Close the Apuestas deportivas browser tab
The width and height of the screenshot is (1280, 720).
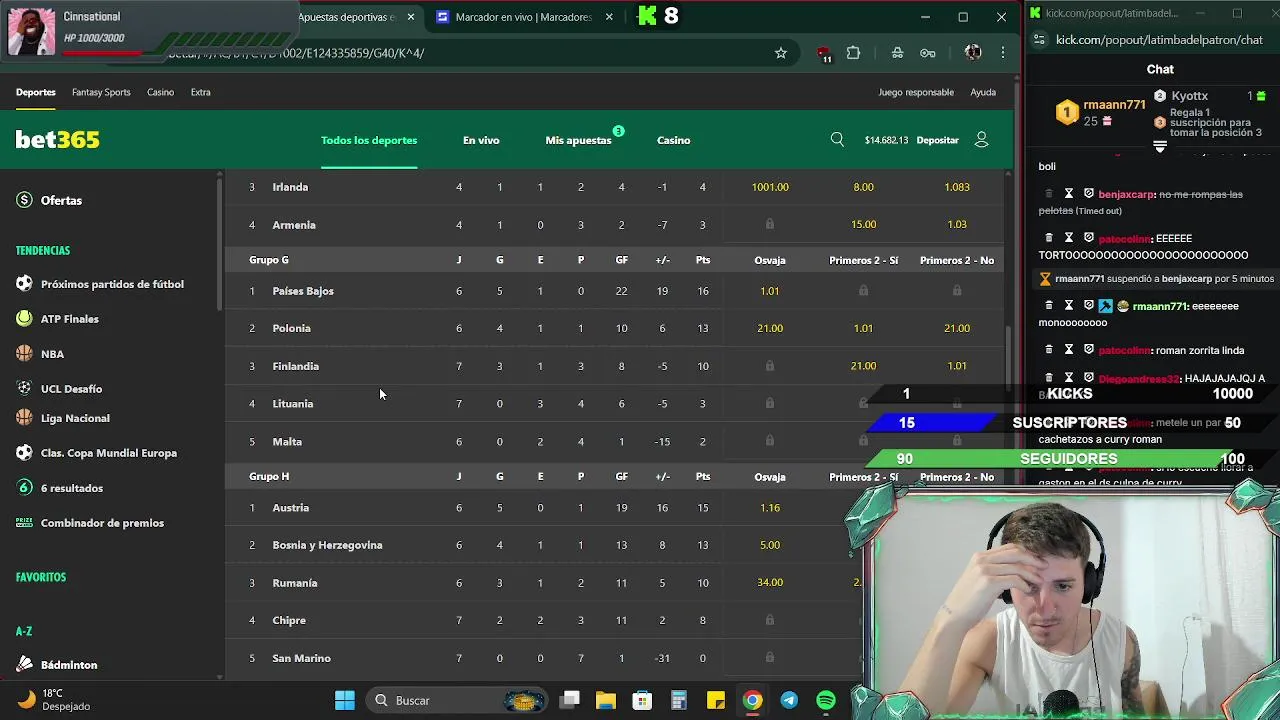(410, 17)
